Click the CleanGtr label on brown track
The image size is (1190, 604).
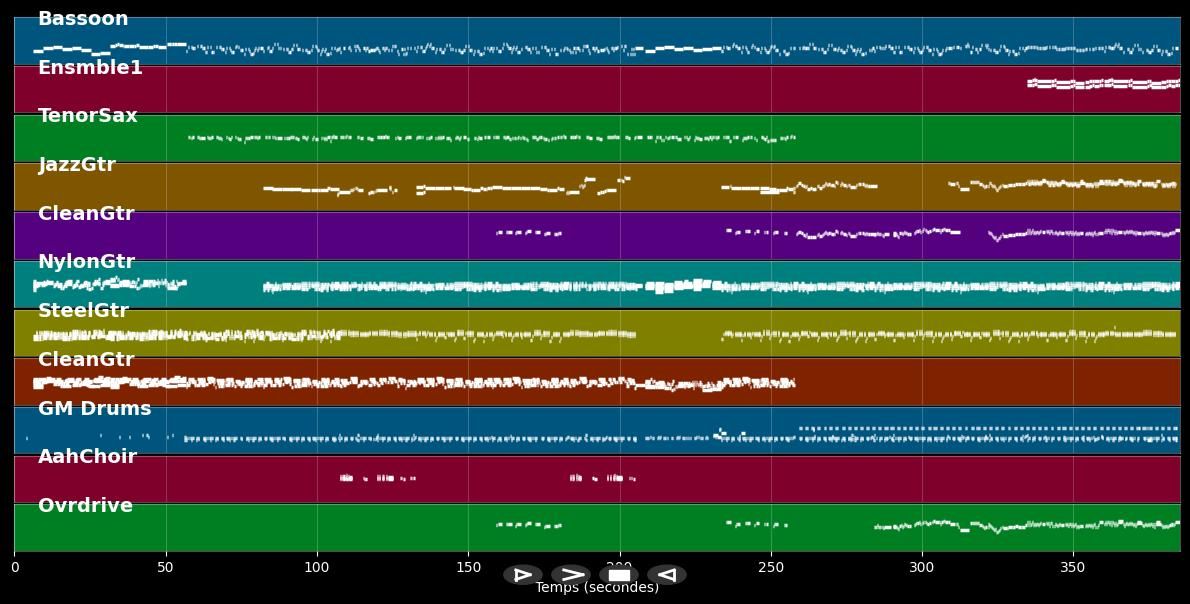(86, 359)
